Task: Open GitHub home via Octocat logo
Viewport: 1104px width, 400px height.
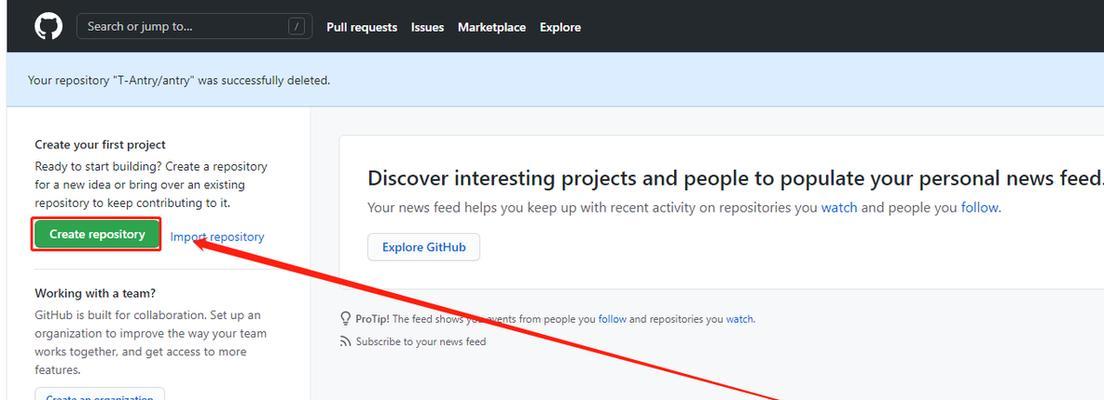Action: 49,27
